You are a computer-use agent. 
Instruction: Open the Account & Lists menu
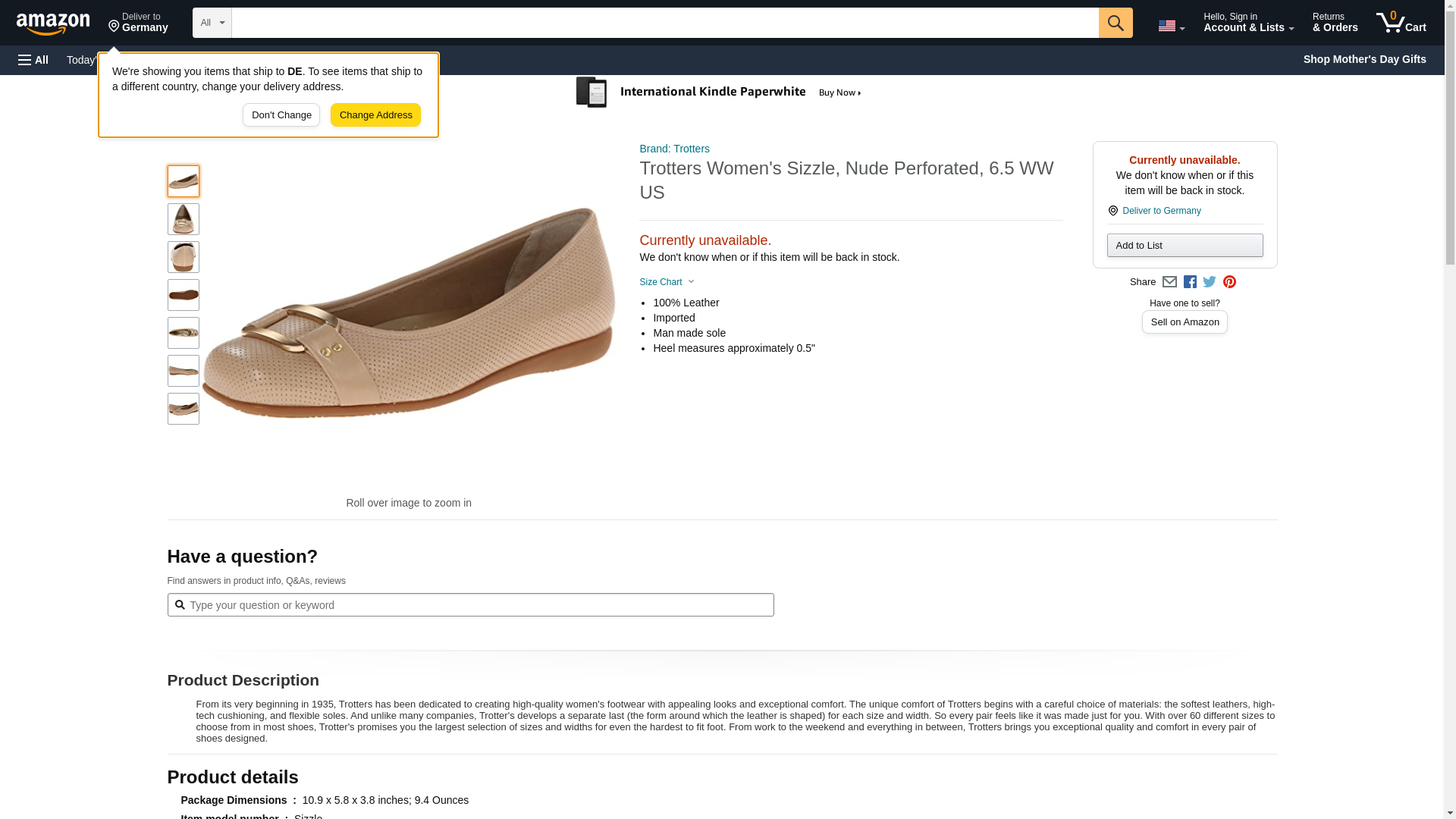pos(1248,23)
